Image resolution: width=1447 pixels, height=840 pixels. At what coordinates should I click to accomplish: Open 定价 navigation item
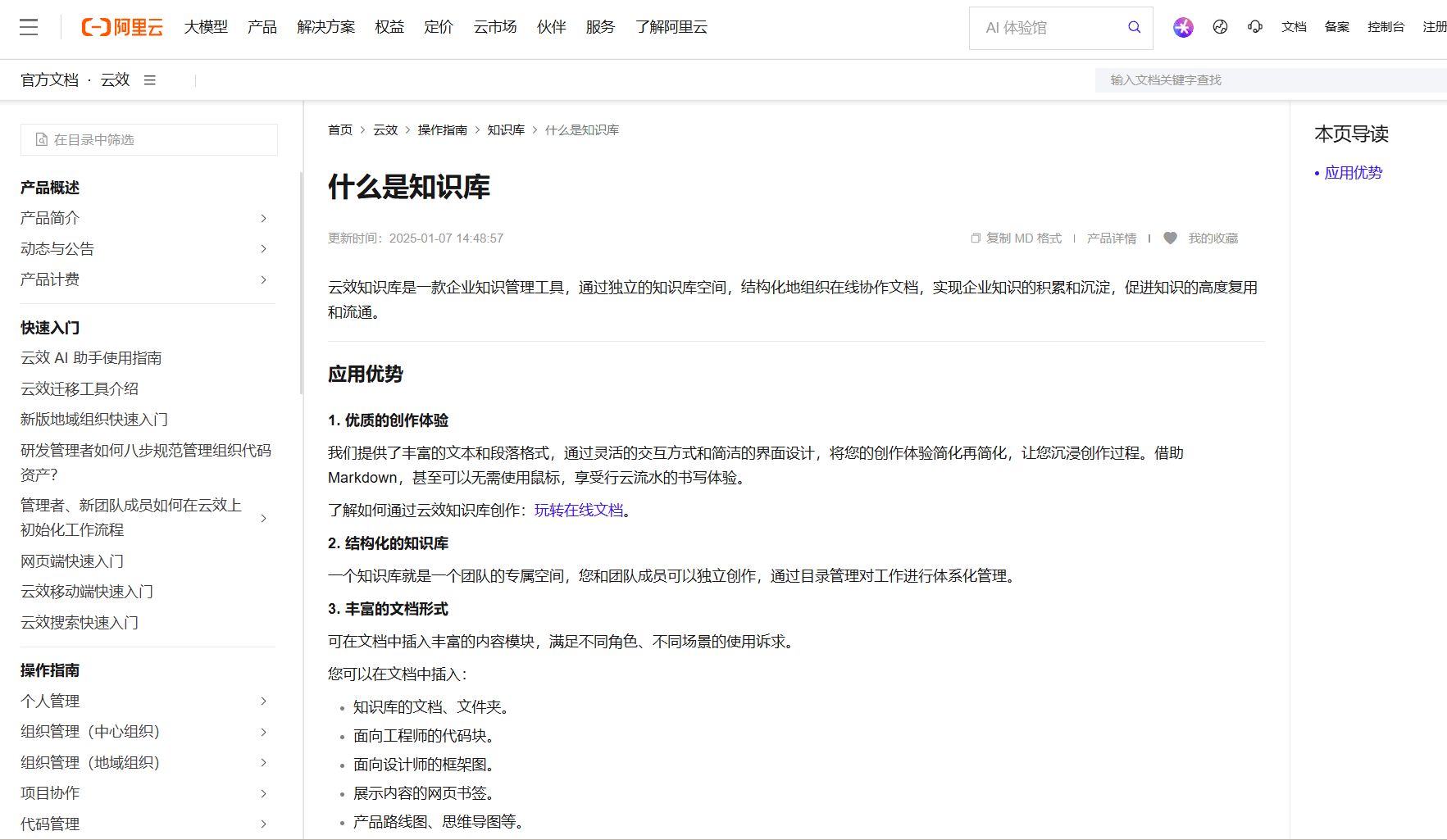439,27
